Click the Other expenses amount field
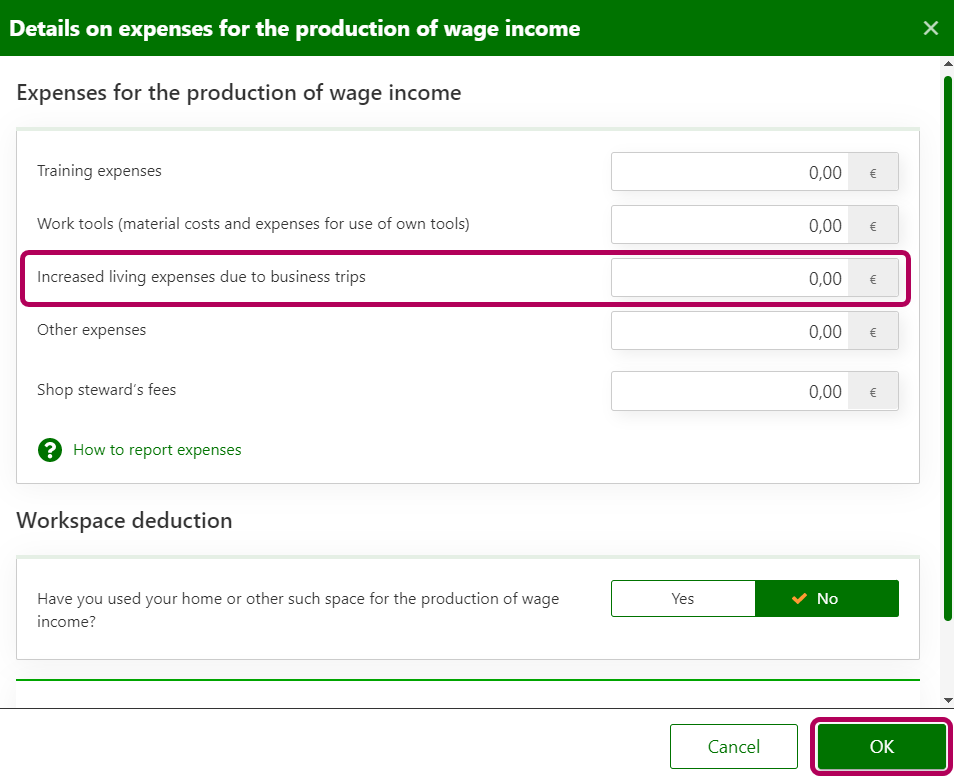954x778 pixels. click(730, 331)
